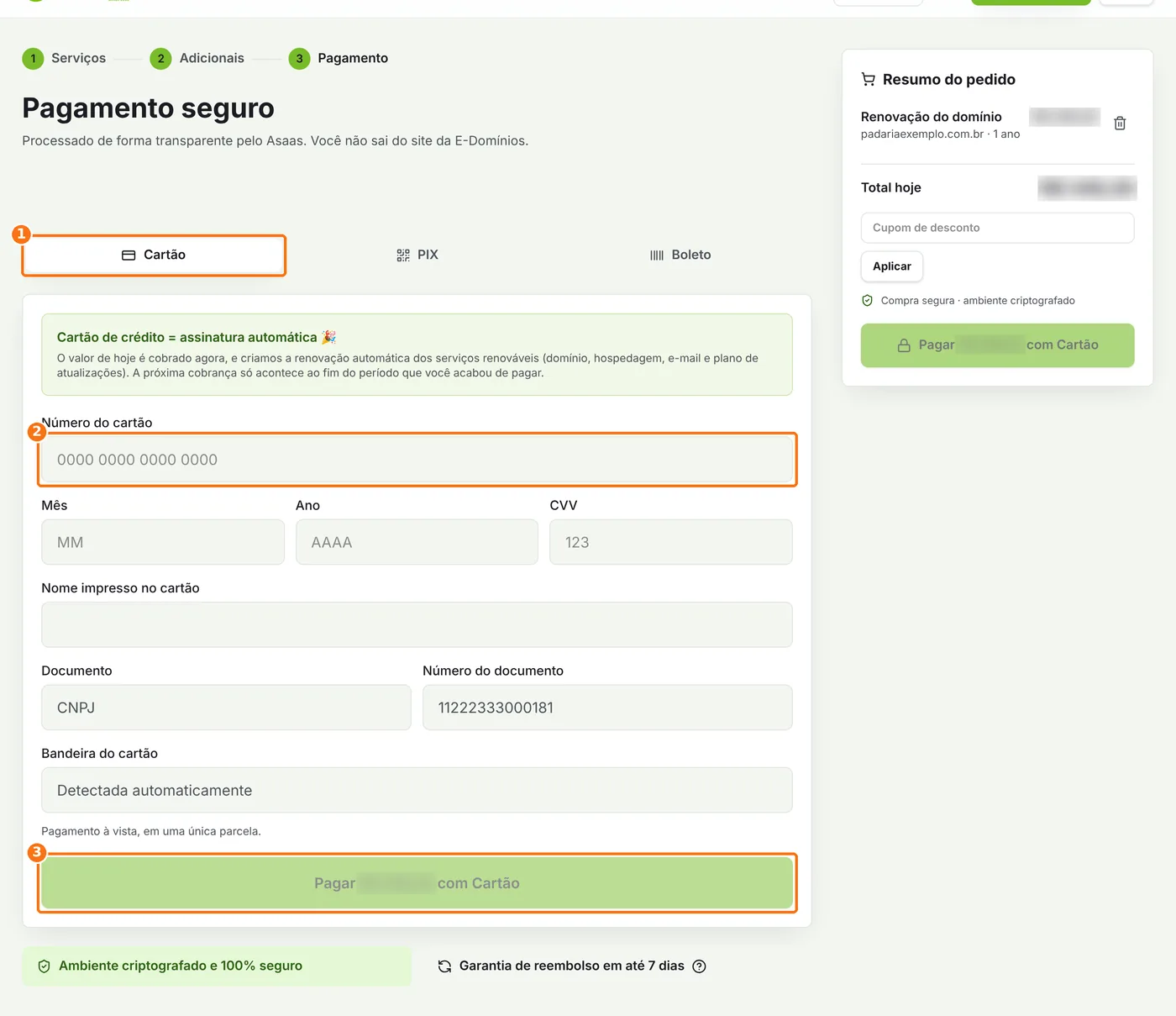The height and width of the screenshot is (1016, 1176).
Task: Click the Cupom de desconto field
Action: pos(997,228)
